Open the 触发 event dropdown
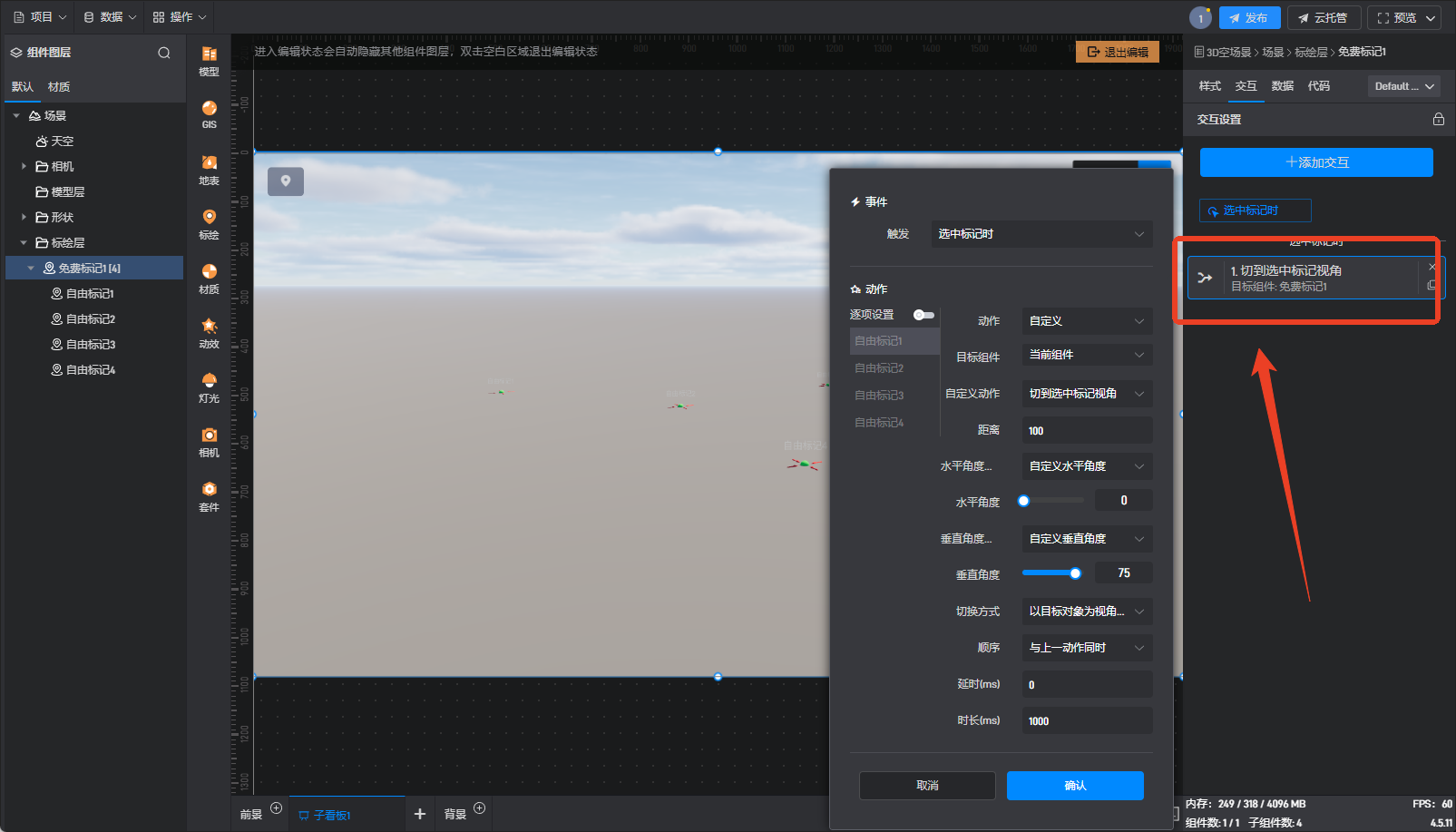This screenshot has width=1456, height=832. pyautogui.click(x=1041, y=234)
